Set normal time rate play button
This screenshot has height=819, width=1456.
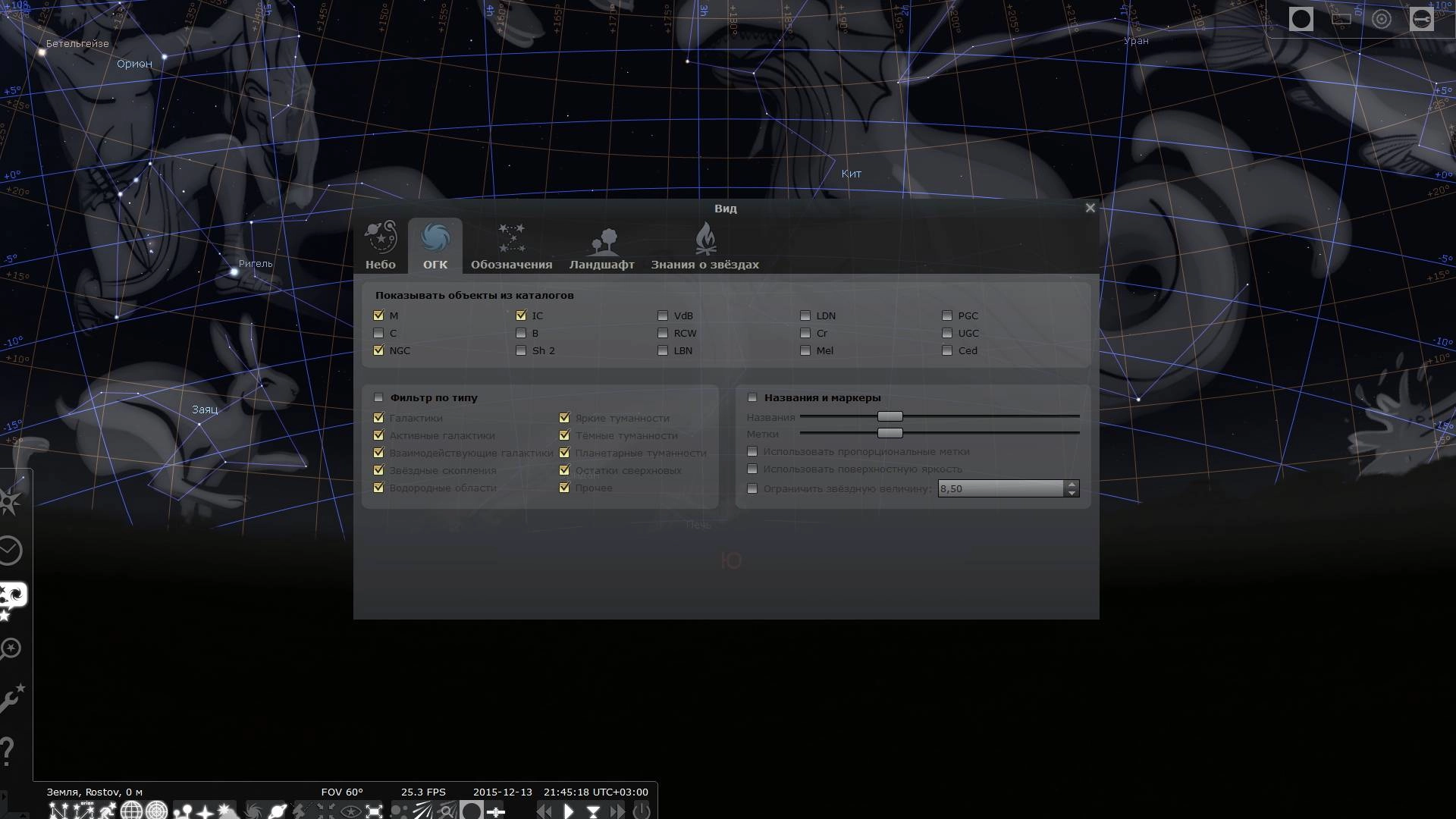point(570,810)
